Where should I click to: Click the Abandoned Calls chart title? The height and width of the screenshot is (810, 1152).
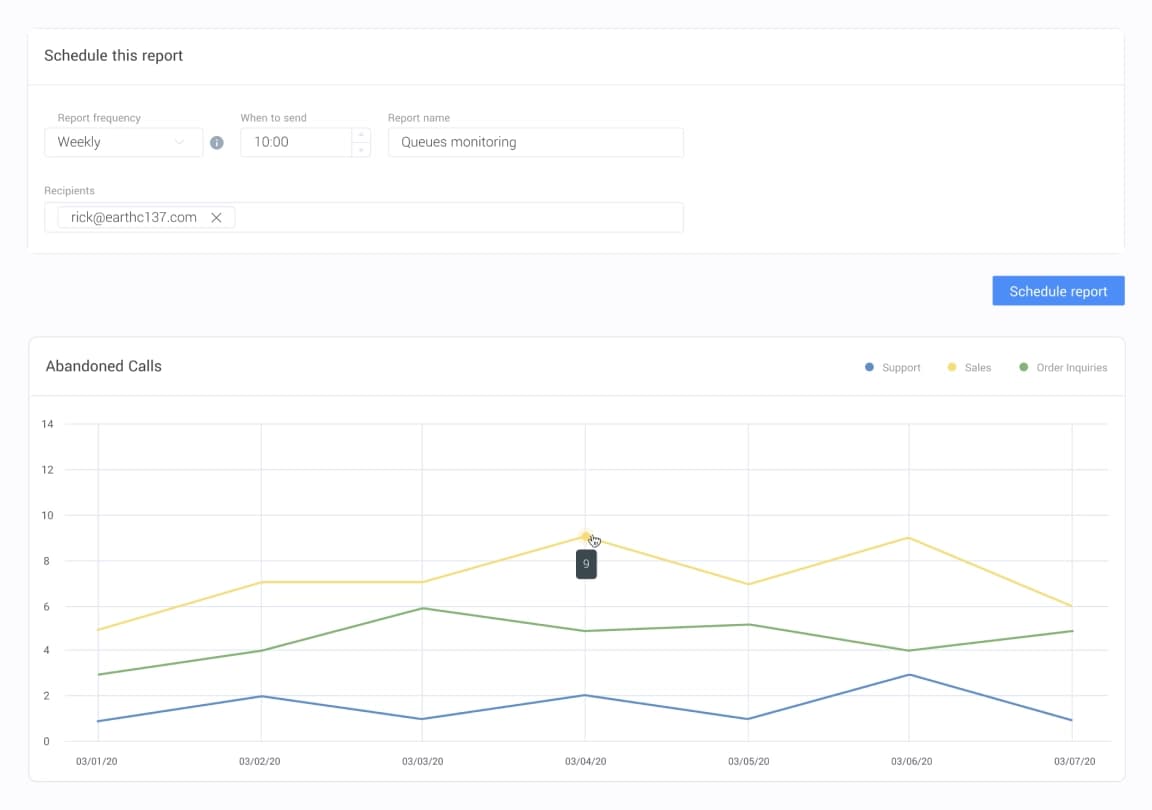104,366
